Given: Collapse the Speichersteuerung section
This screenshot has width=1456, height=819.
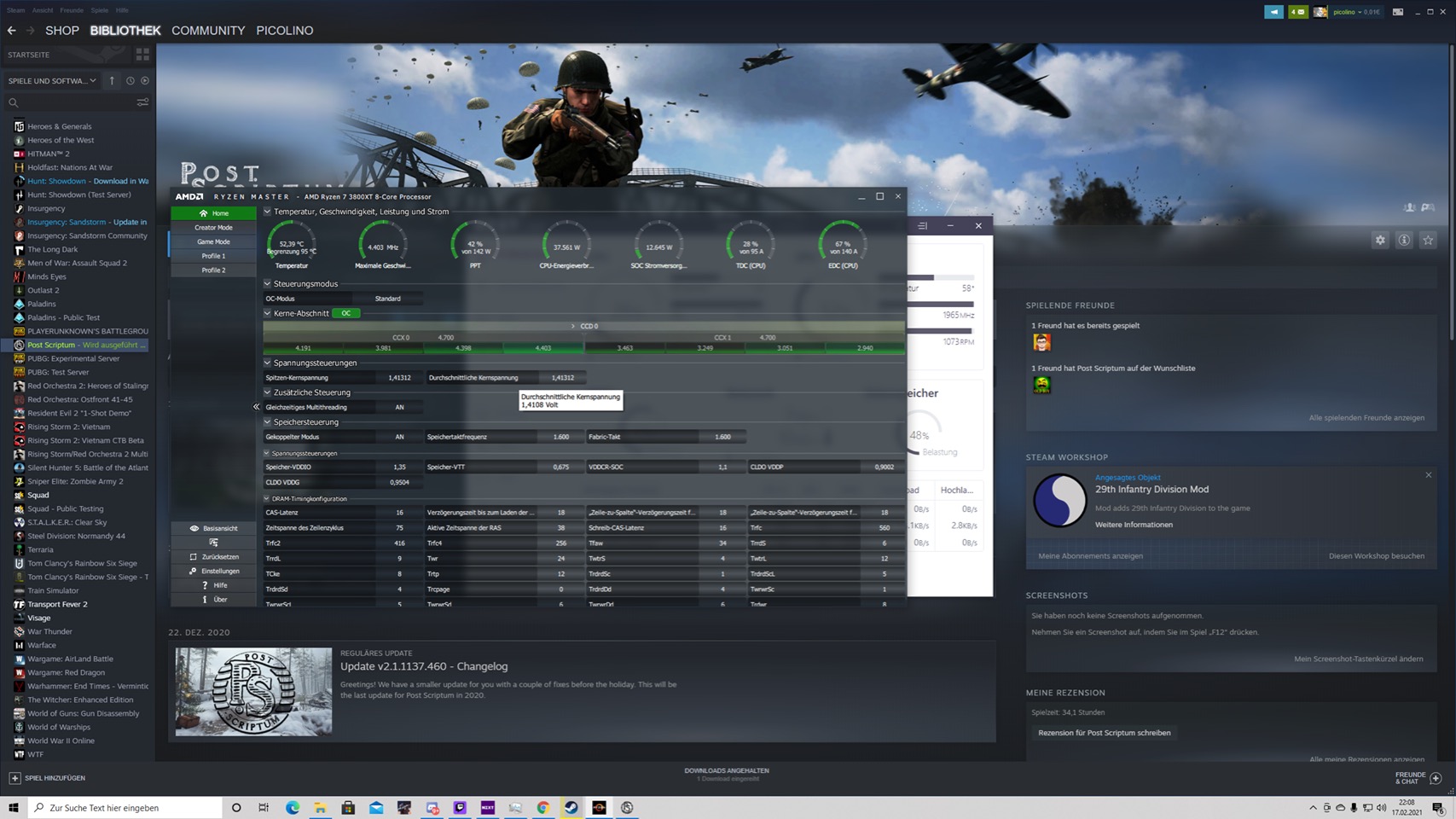Looking at the screenshot, I should point(267,422).
